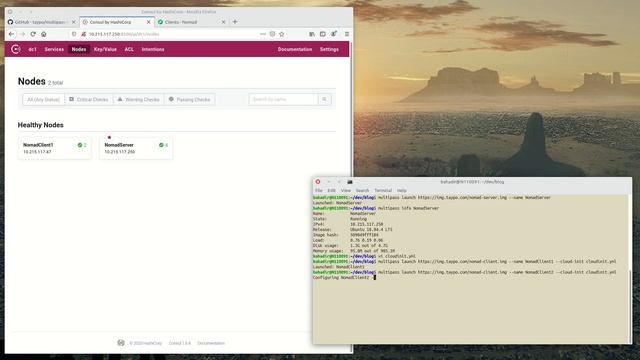The height and width of the screenshot is (360, 640).
Task: Close the Consul by HashiCorp tab
Action: point(149,22)
